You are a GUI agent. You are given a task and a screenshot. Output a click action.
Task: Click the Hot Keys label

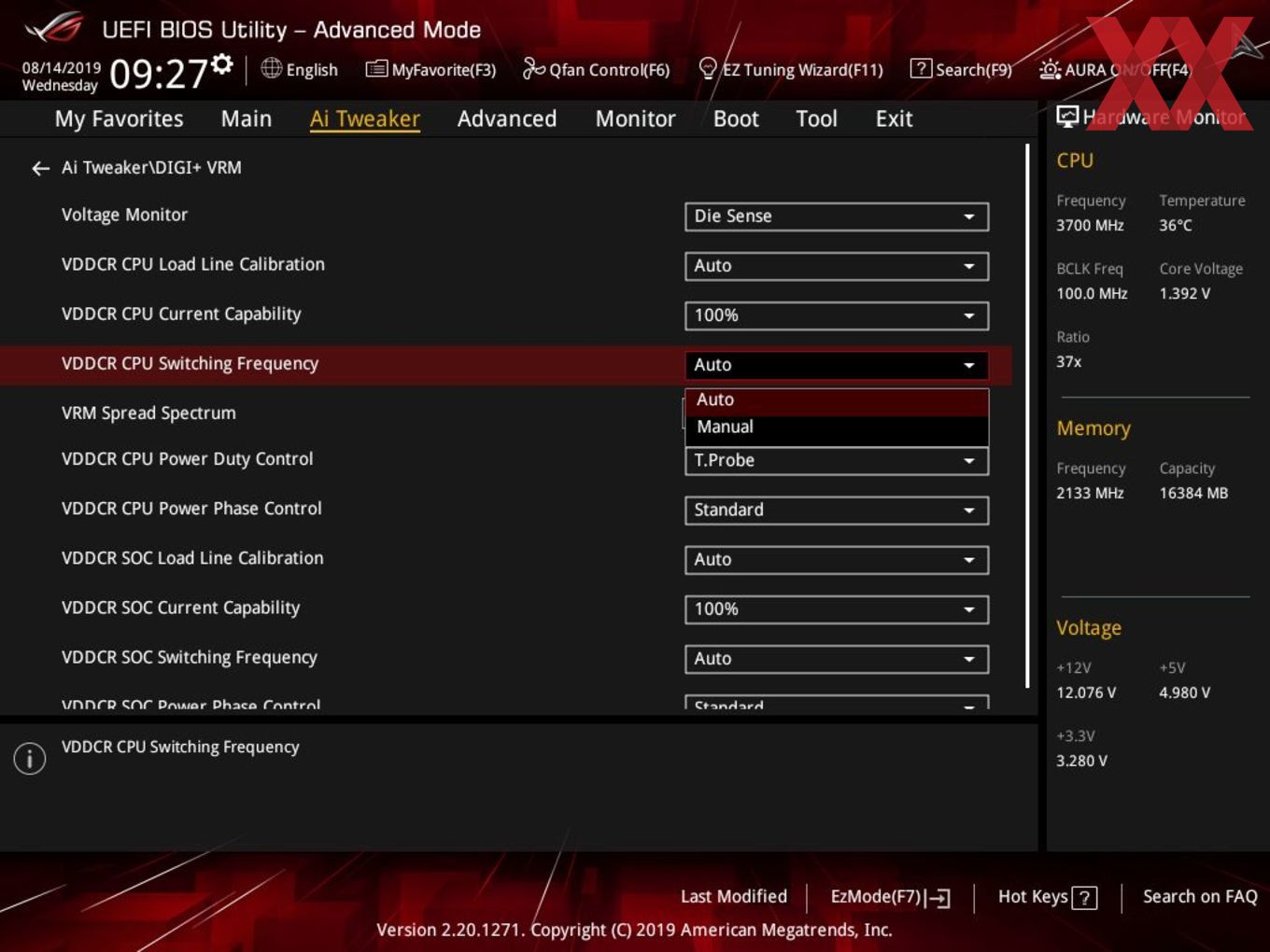coord(1033,897)
